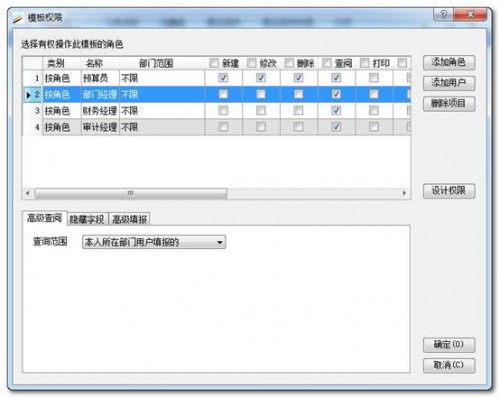Check 删除 for 部门经理 row
This screenshot has width=500, height=398.
(298, 94)
